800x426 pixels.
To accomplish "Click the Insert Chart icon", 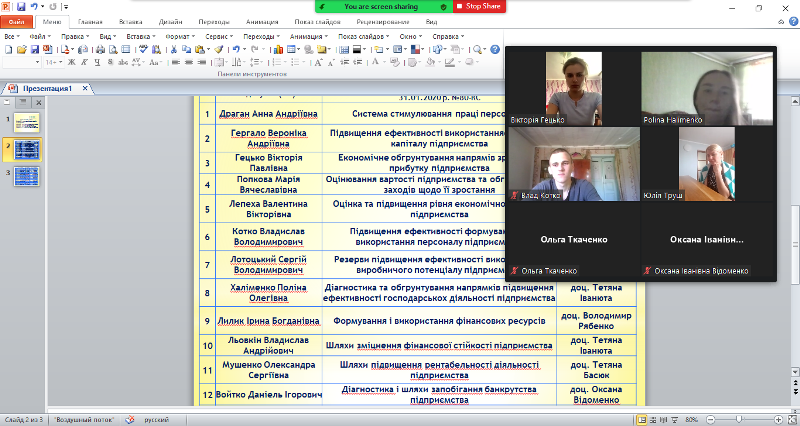I will (x=279, y=49).
